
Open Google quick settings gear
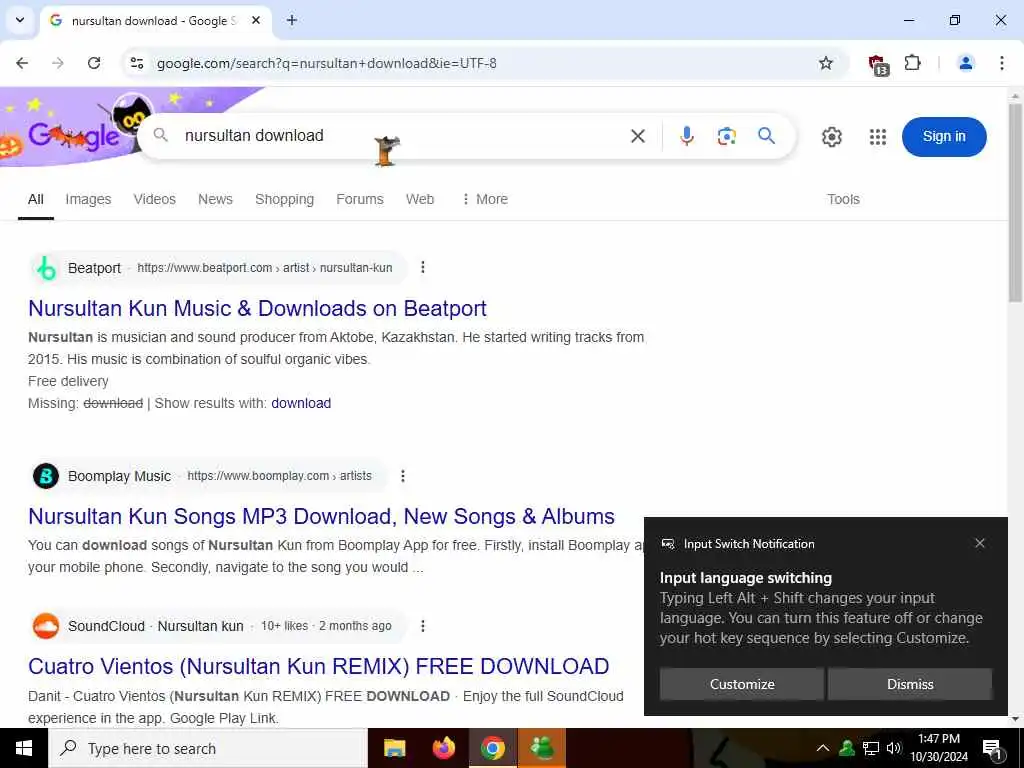tap(831, 136)
